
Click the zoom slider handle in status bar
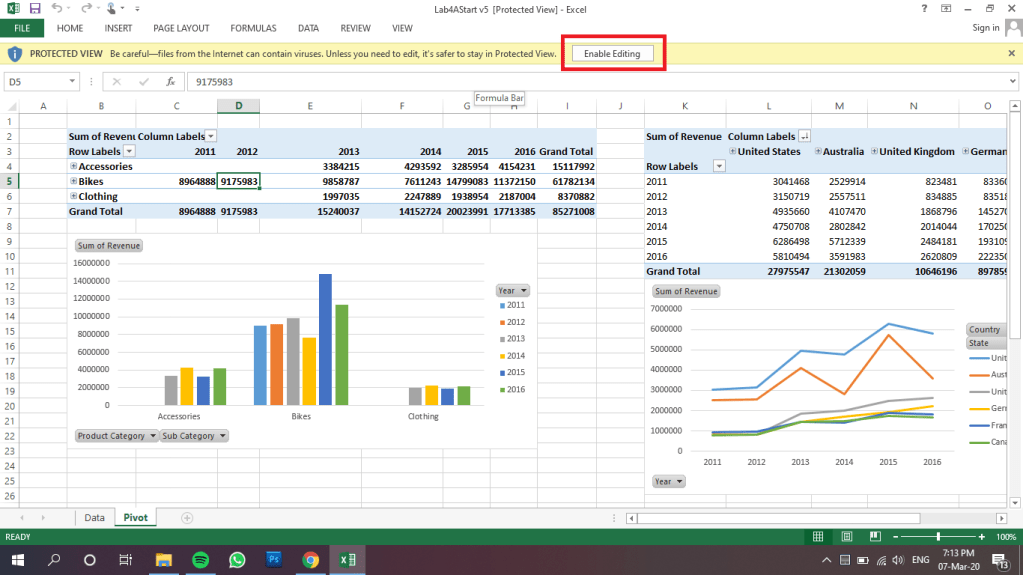938,537
